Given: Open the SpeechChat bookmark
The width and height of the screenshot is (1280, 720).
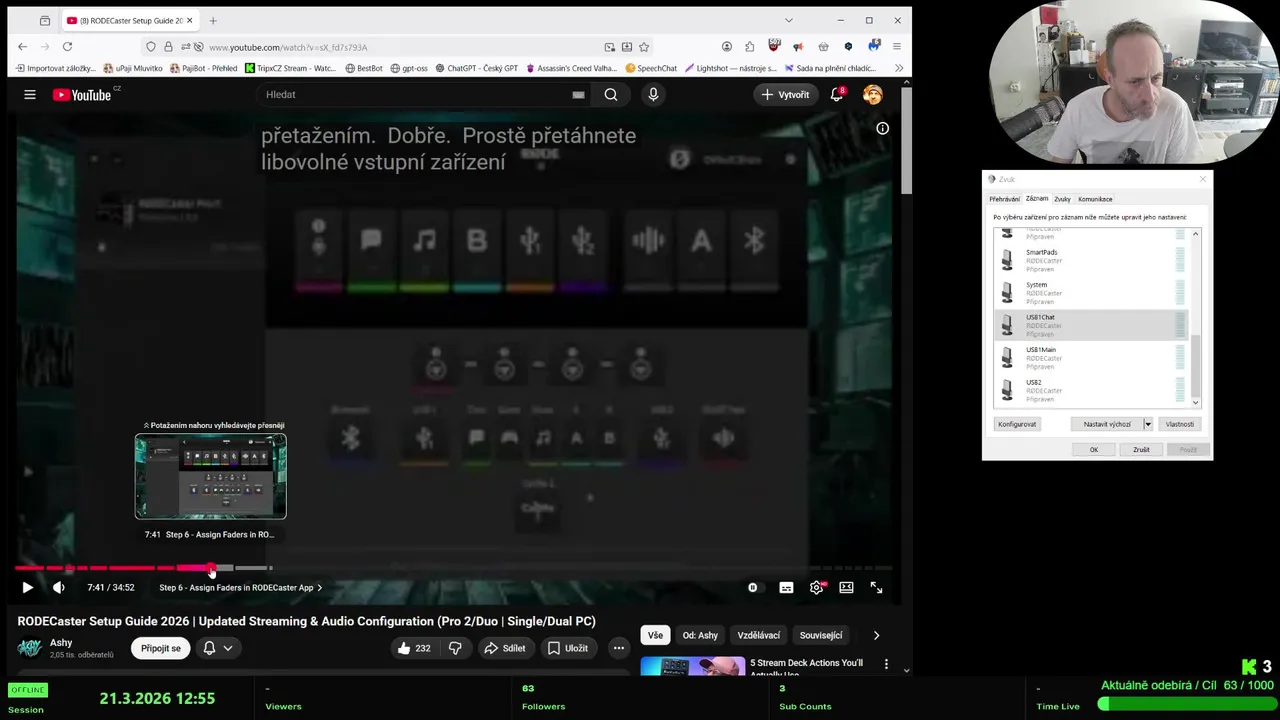Looking at the screenshot, I should pos(651,68).
